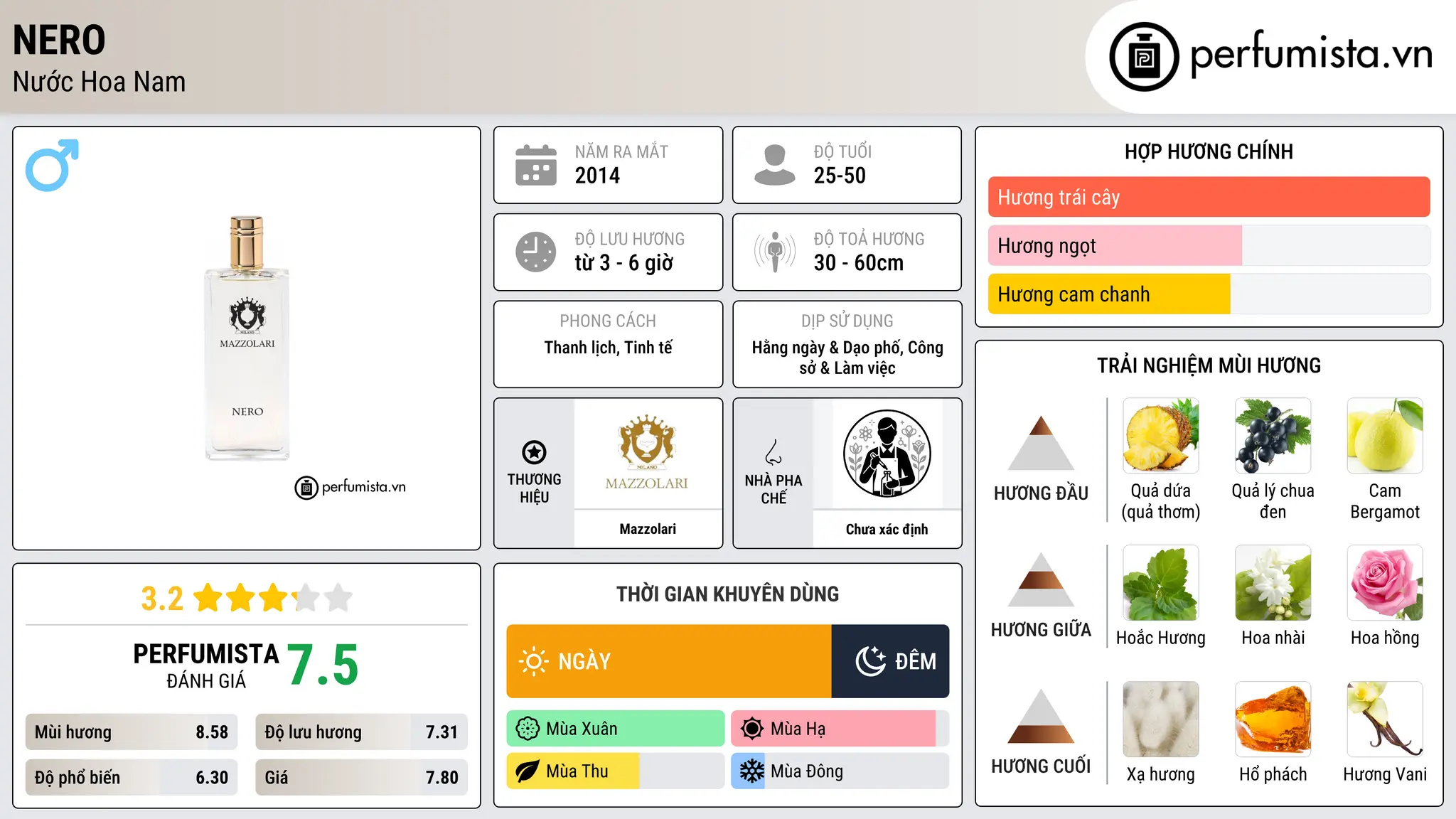
Task: Click the Nước Hoa Nam subtitle
Action: tap(99, 82)
